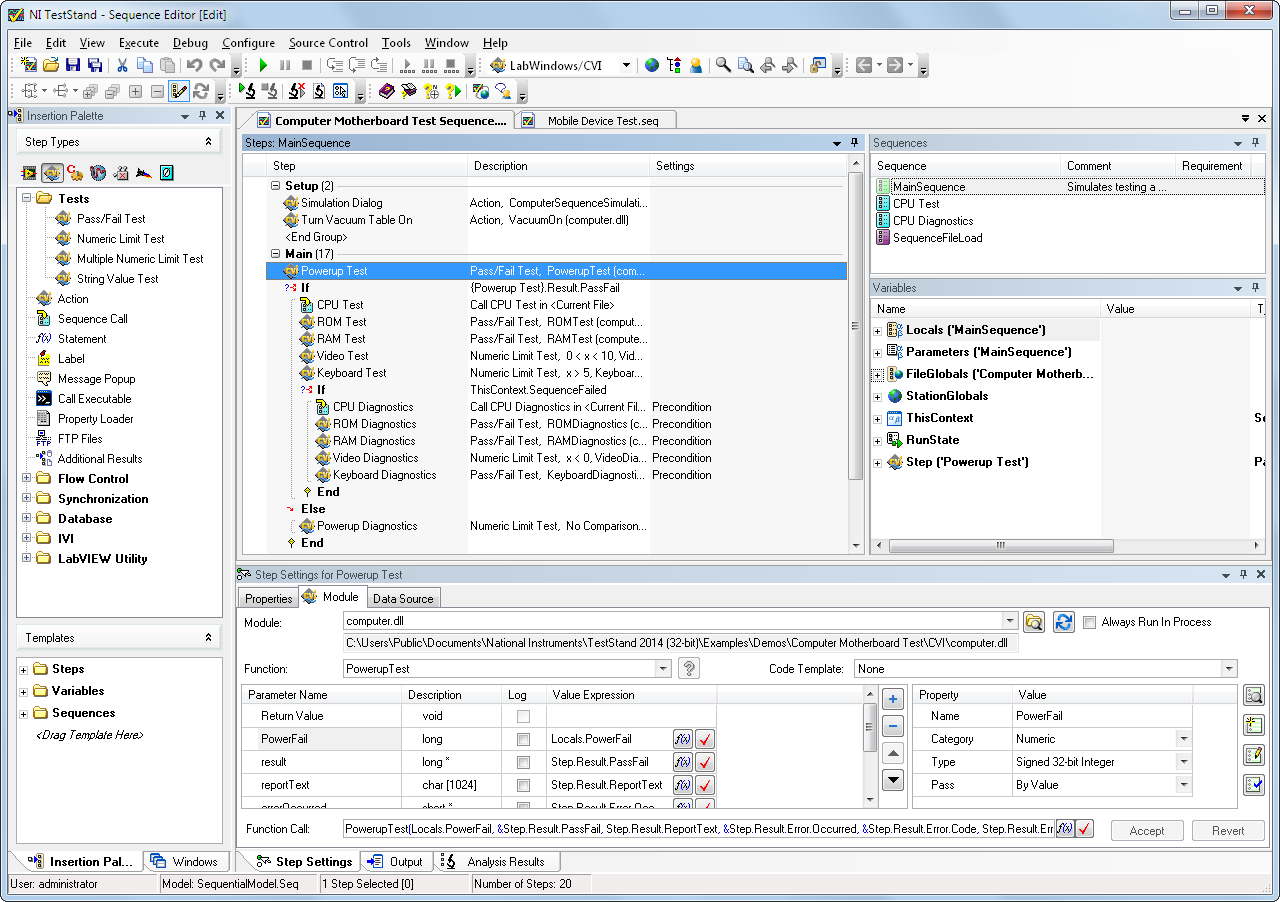Click the green Run execution button

(263, 65)
